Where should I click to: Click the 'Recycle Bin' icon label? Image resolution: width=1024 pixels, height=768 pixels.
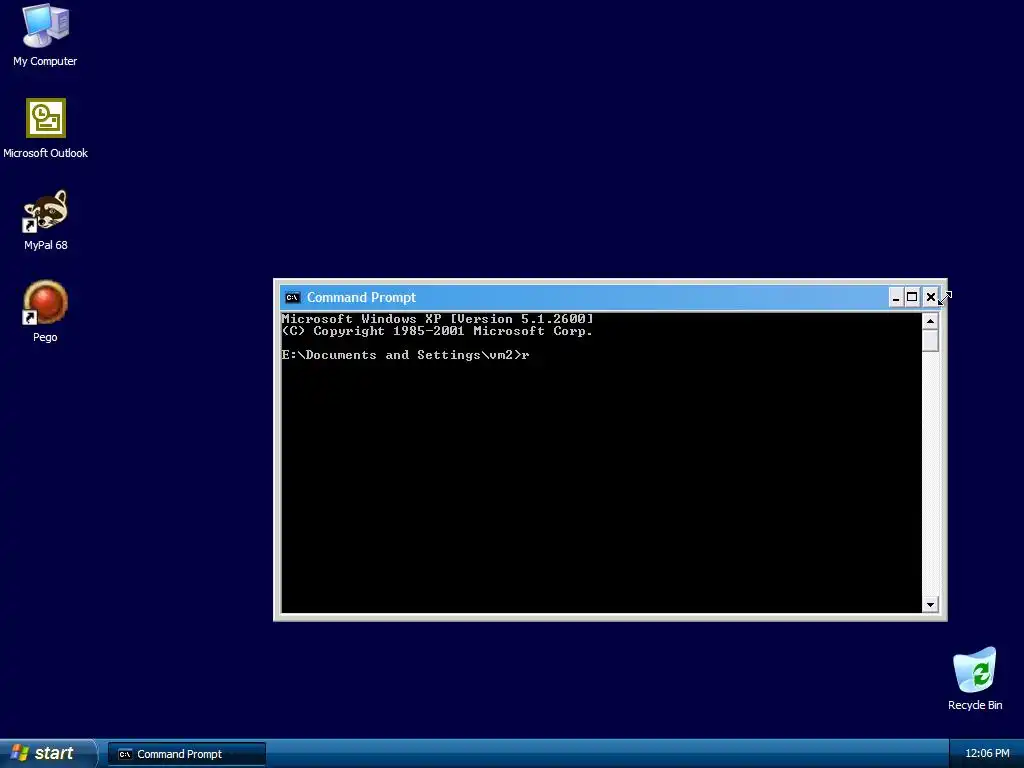975,705
